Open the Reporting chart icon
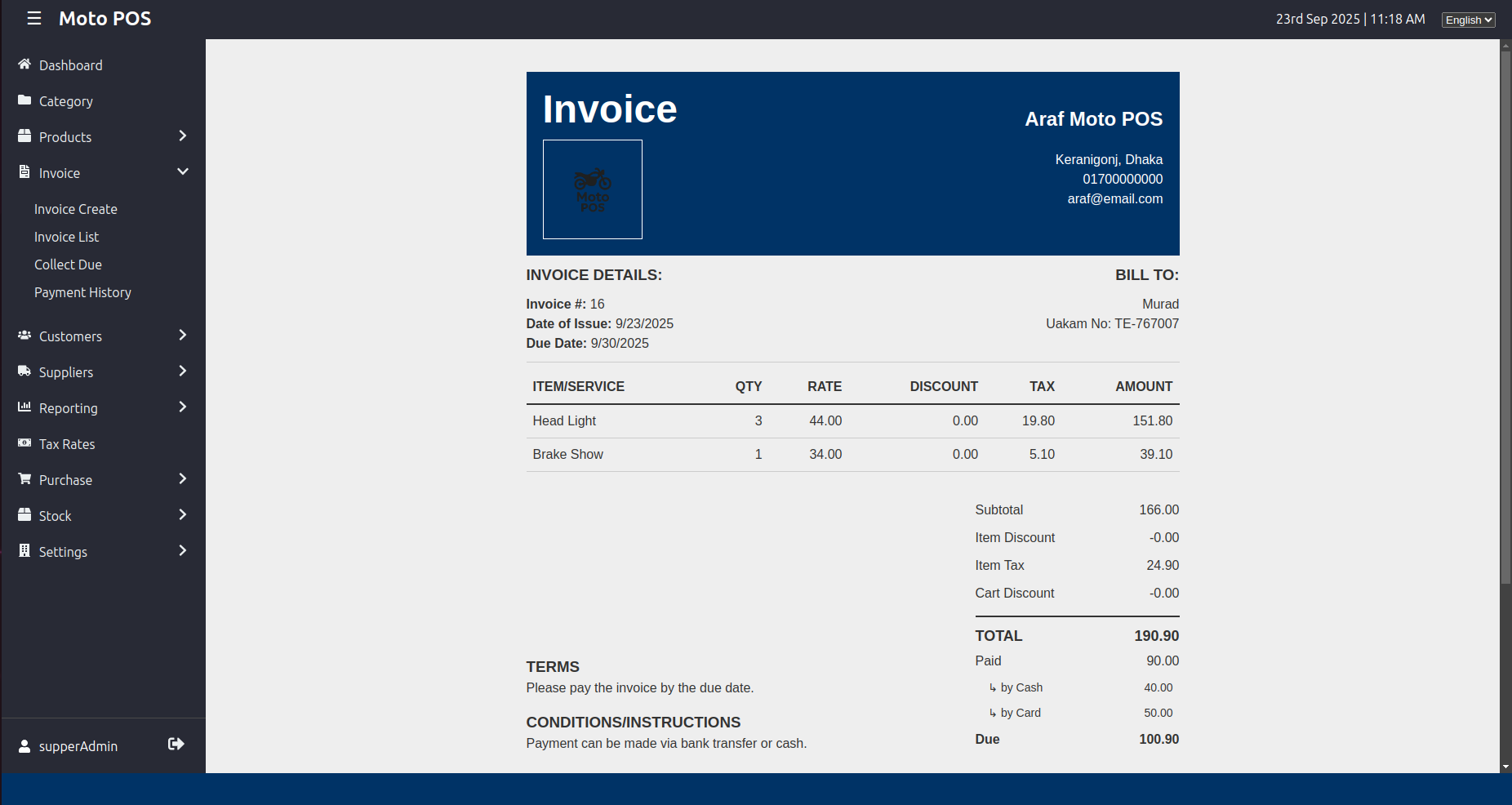Screen dimensions: 1512x805 pos(24,407)
